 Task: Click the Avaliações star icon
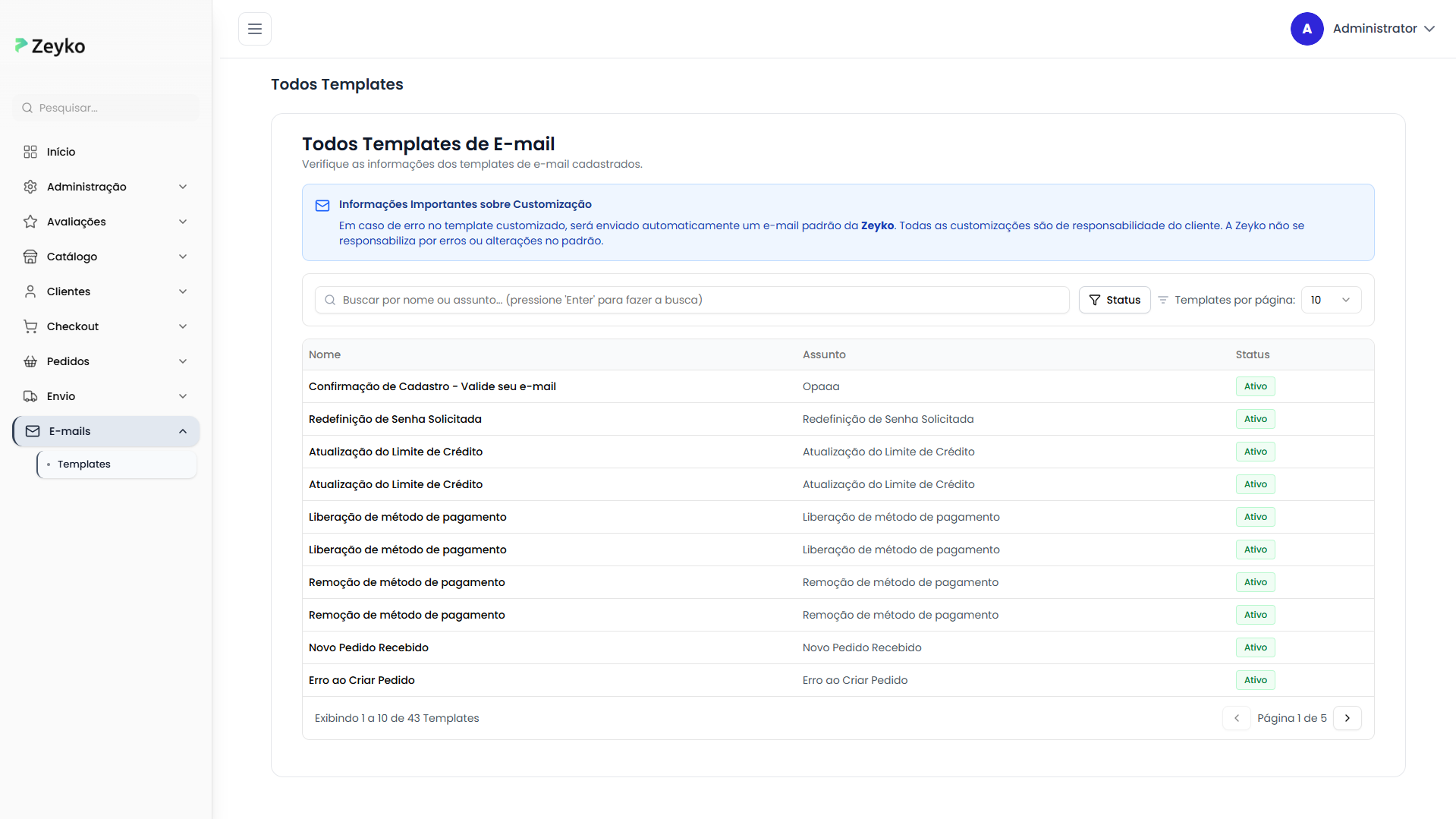pyautogui.click(x=30, y=221)
